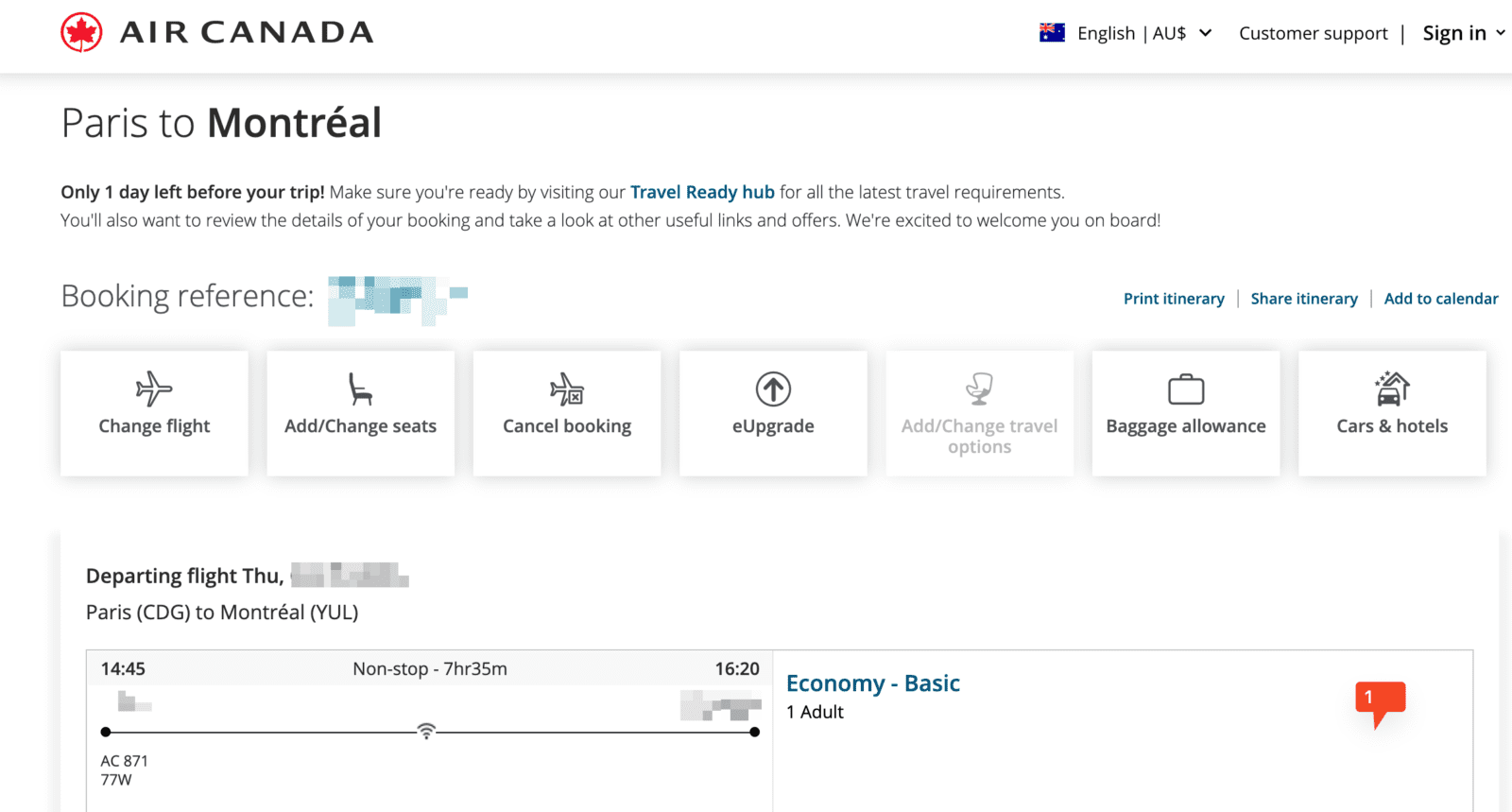Click Share itinerary link

coord(1304,299)
